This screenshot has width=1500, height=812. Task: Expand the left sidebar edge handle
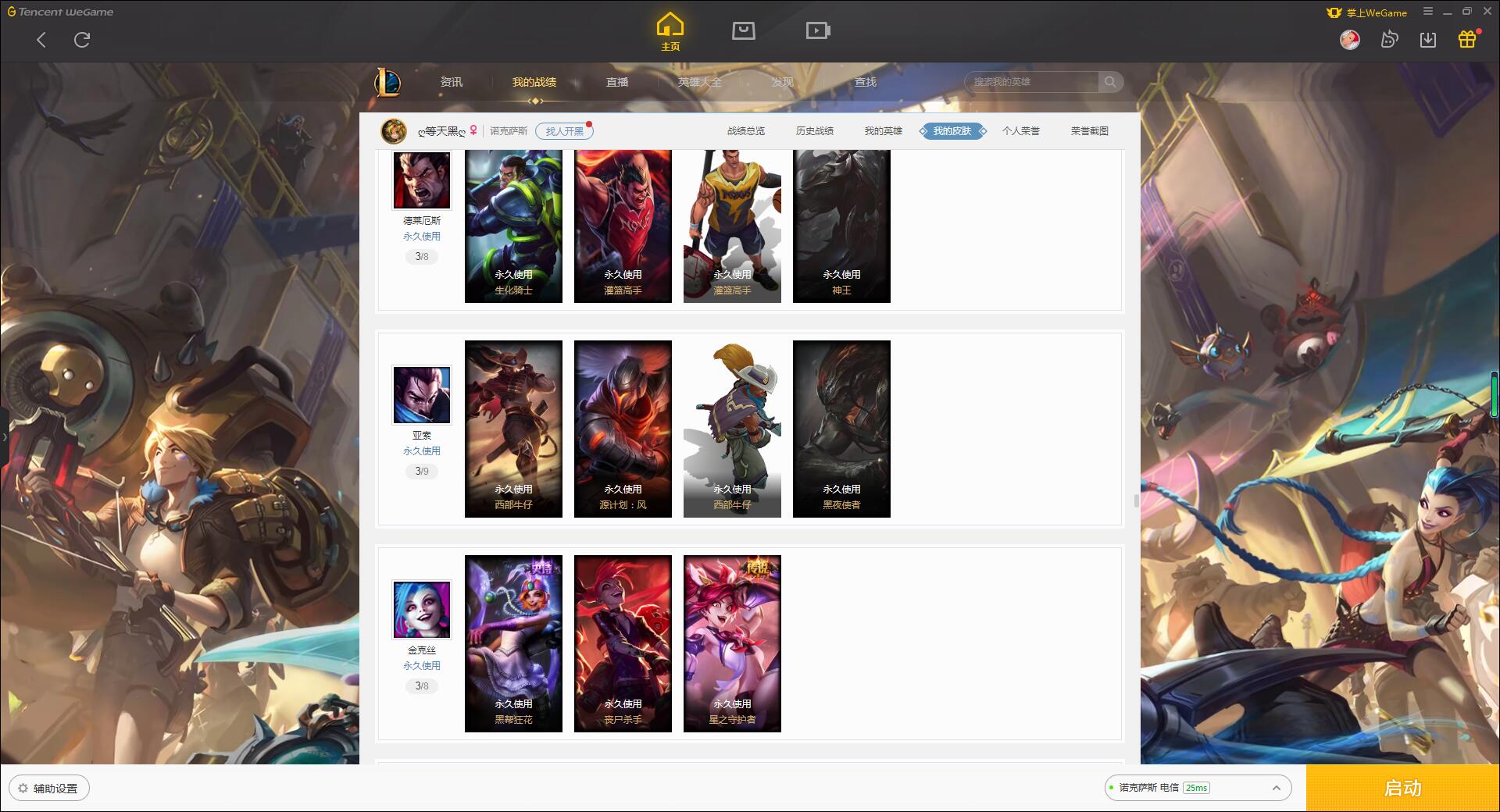point(4,437)
